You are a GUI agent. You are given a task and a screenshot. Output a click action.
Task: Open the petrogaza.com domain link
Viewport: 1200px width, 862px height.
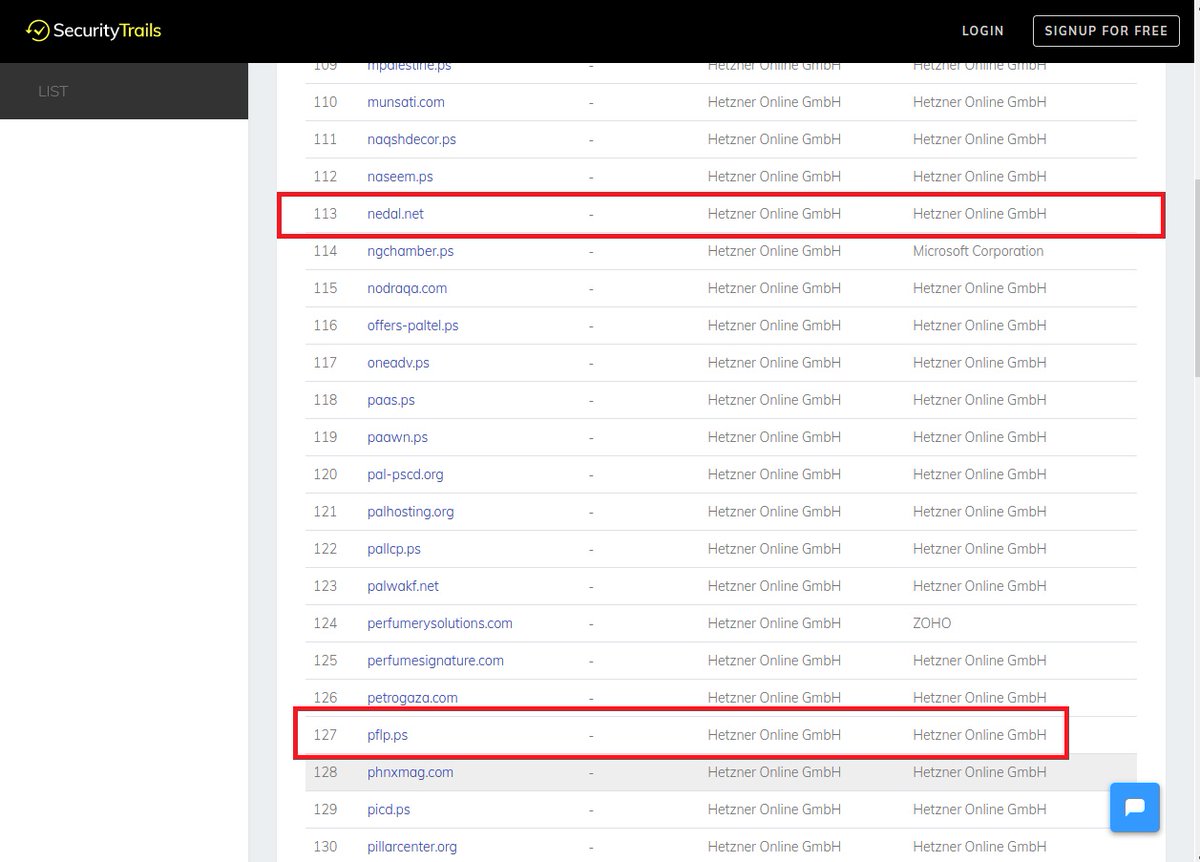[x=413, y=698]
